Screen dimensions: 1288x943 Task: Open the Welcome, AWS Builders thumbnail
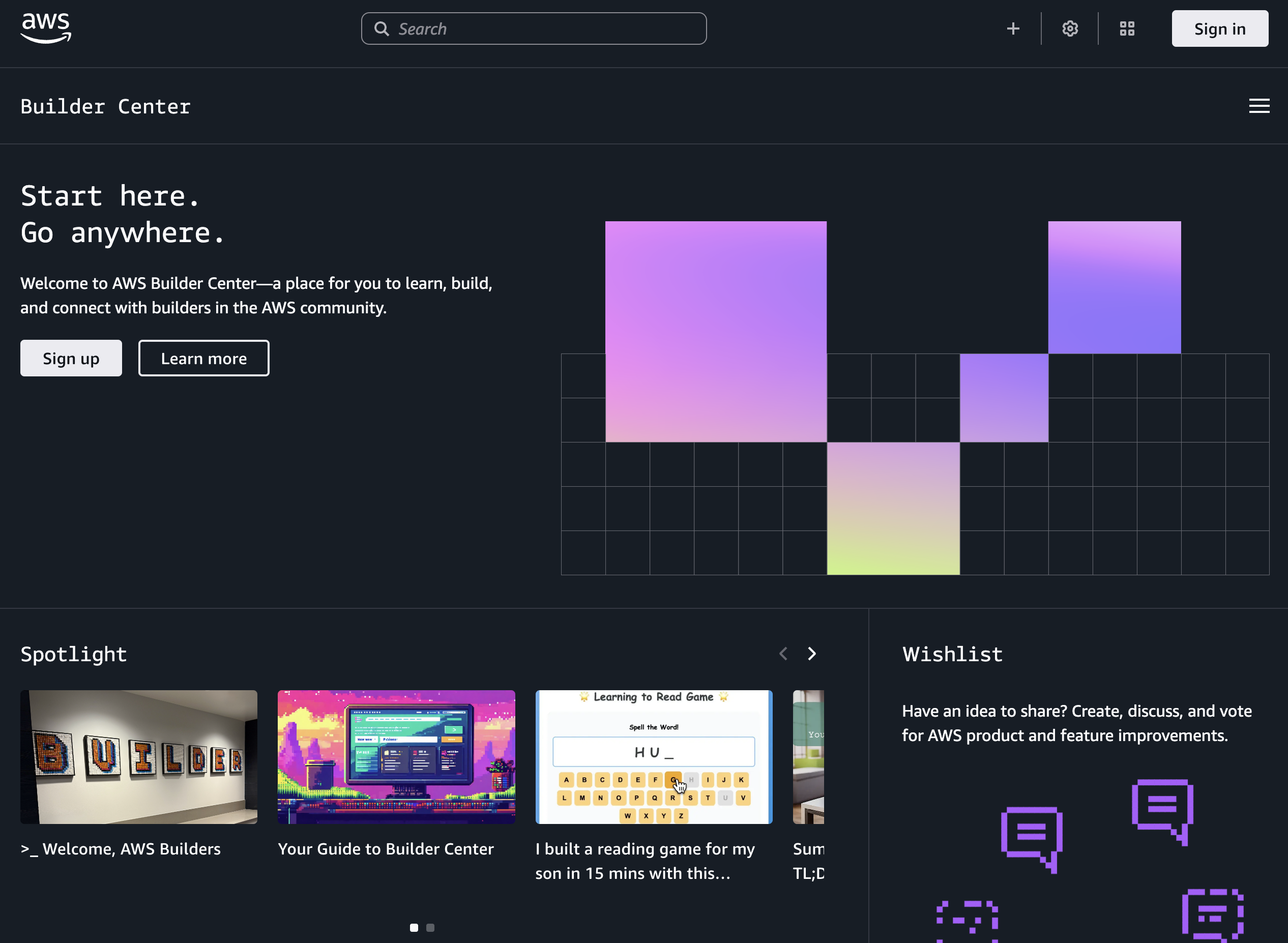(x=139, y=757)
